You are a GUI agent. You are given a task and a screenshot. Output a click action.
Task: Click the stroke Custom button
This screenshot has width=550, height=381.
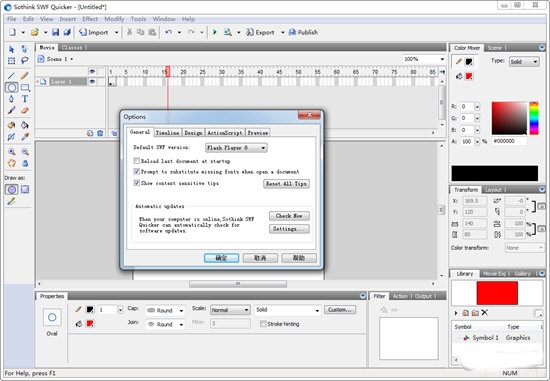340,310
